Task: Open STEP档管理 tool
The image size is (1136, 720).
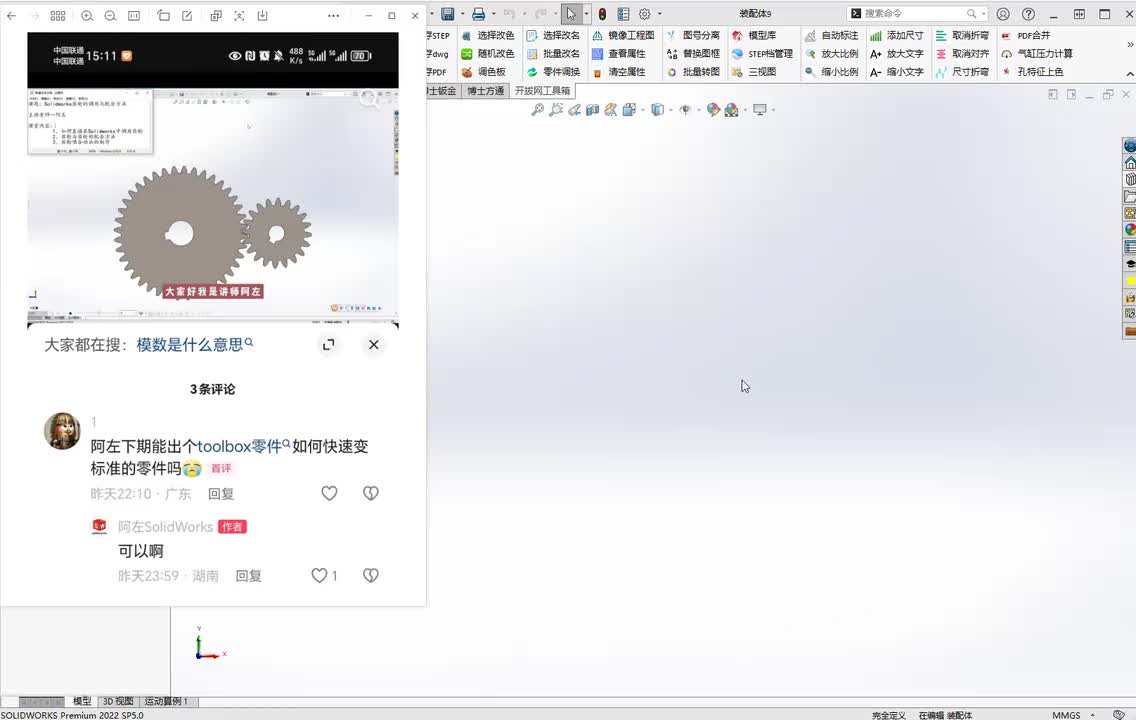Action: click(762, 54)
